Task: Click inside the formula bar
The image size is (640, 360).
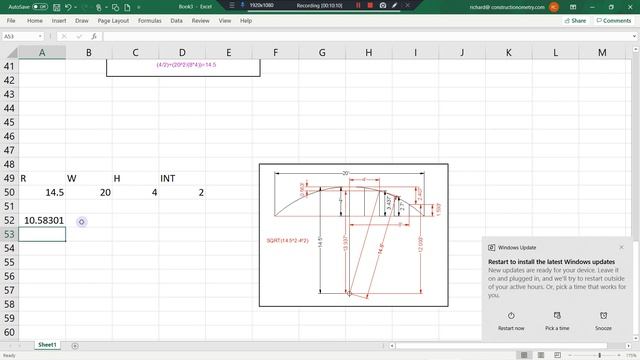Action: pos(366,36)
